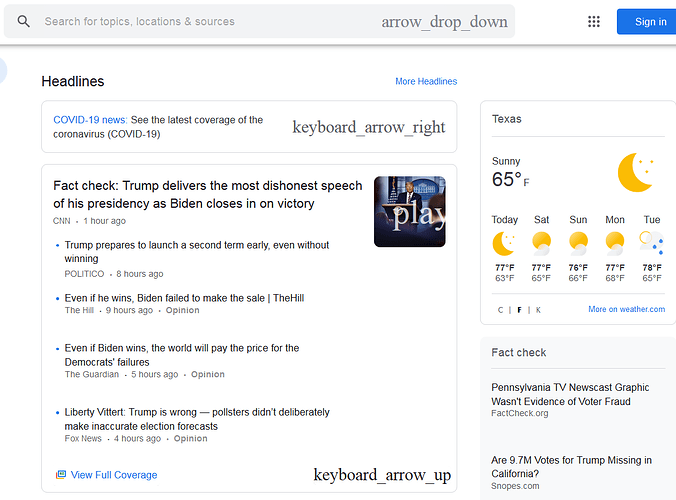Switch temperature unit to Kelvin
This screenshot has height=500, width=676.
tap(538, 310)
